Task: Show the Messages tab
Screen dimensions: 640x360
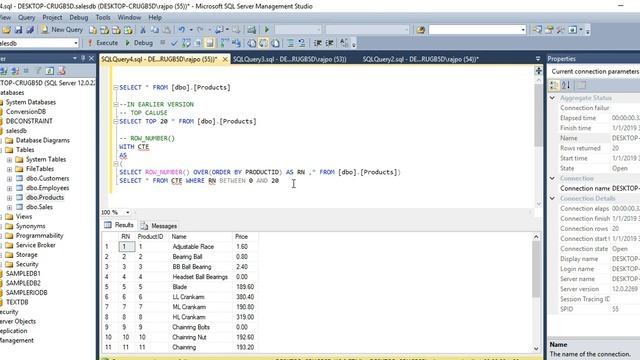Action: pos(159,226)
